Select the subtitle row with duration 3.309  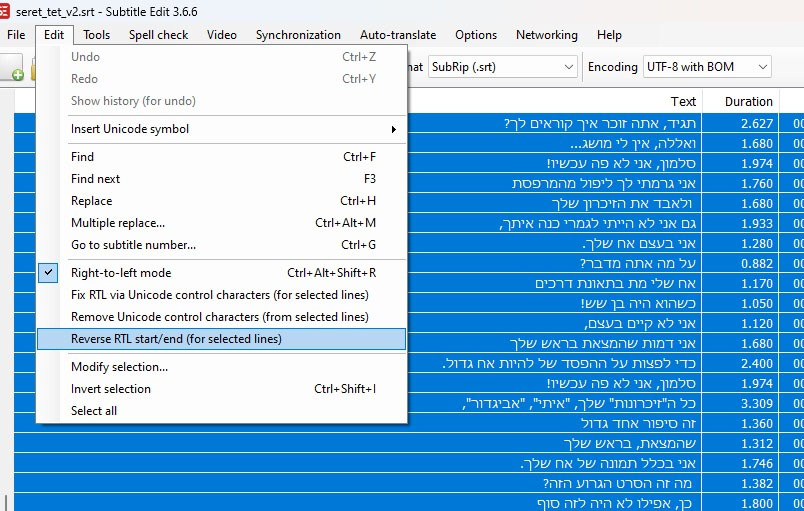pos(600,403)
